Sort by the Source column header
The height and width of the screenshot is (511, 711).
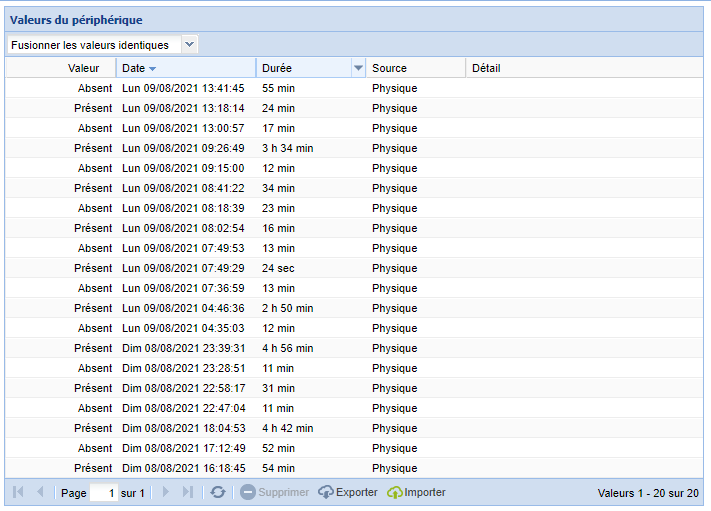(x=416, y=68)
